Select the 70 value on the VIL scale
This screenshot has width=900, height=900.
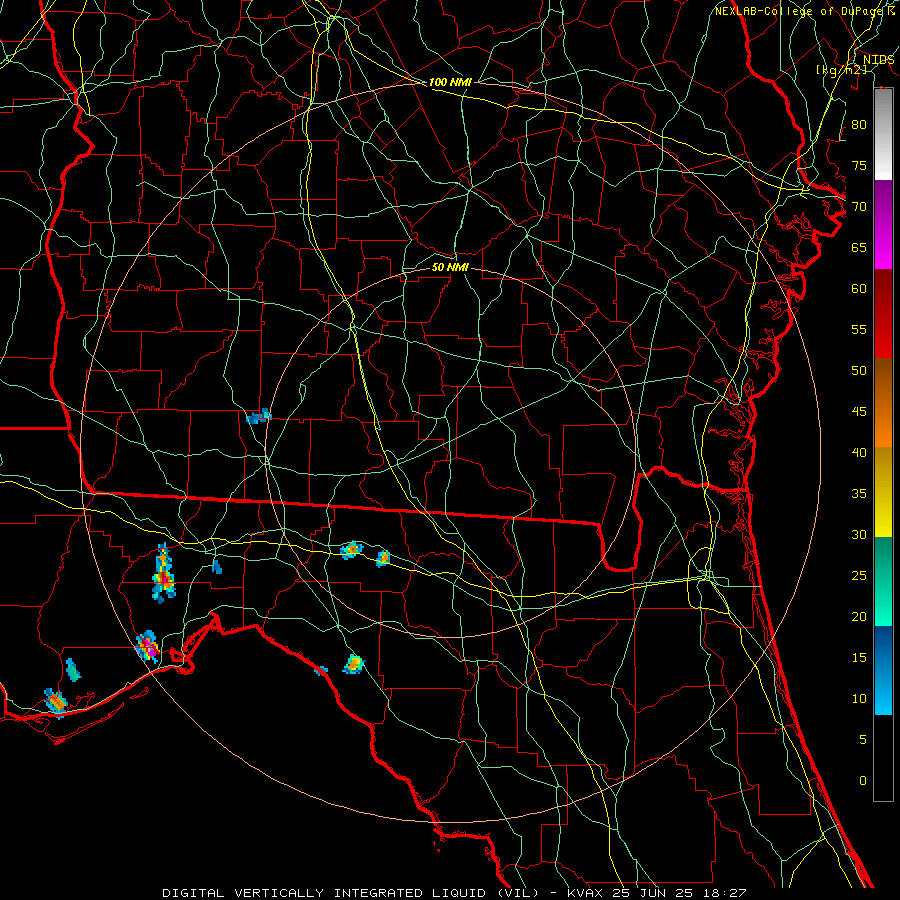859,207
